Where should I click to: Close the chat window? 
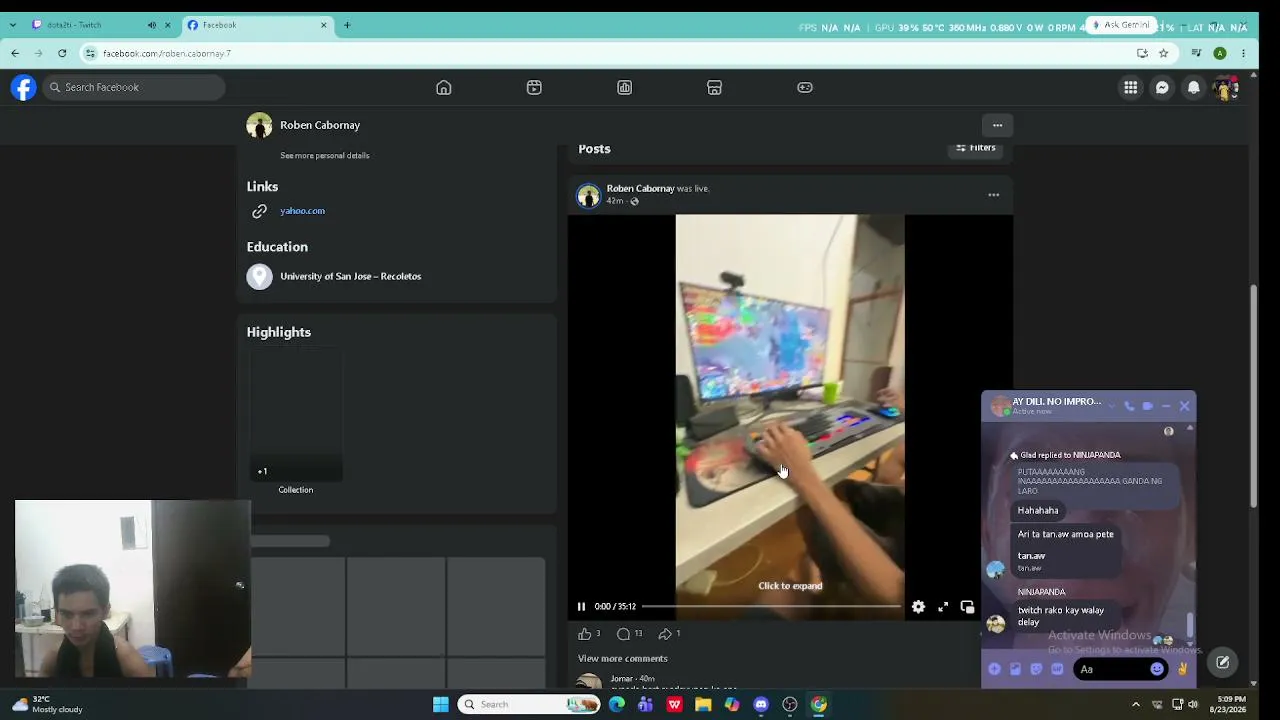pos(1185,406)
